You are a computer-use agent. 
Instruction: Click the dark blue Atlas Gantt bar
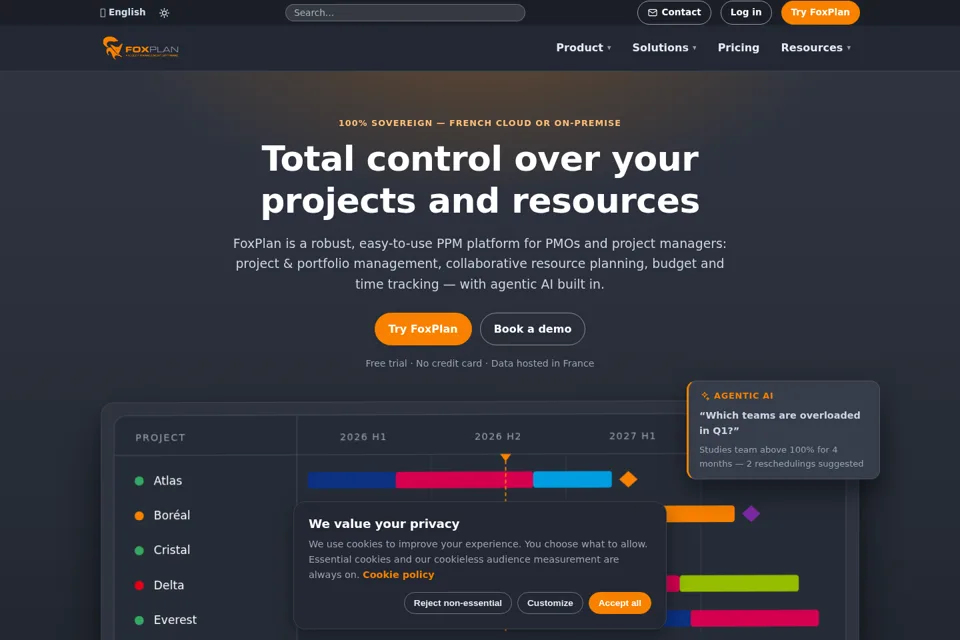click(351, 480)
